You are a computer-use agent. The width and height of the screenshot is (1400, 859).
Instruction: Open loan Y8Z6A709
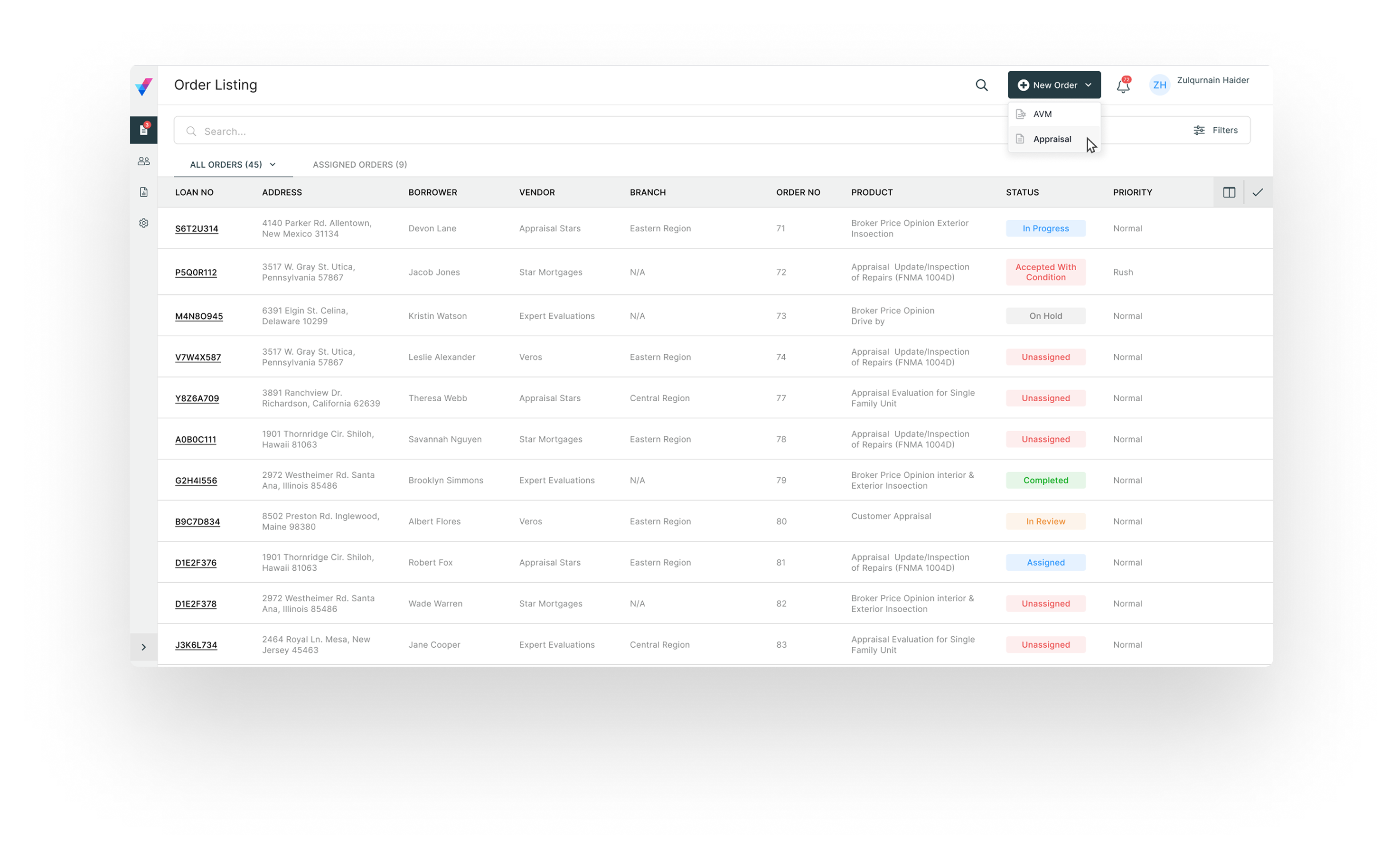(197, 398)
